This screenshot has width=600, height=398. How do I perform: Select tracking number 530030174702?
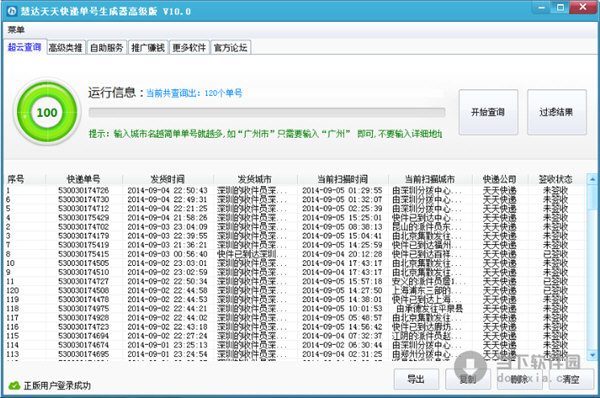coord(83,227)
